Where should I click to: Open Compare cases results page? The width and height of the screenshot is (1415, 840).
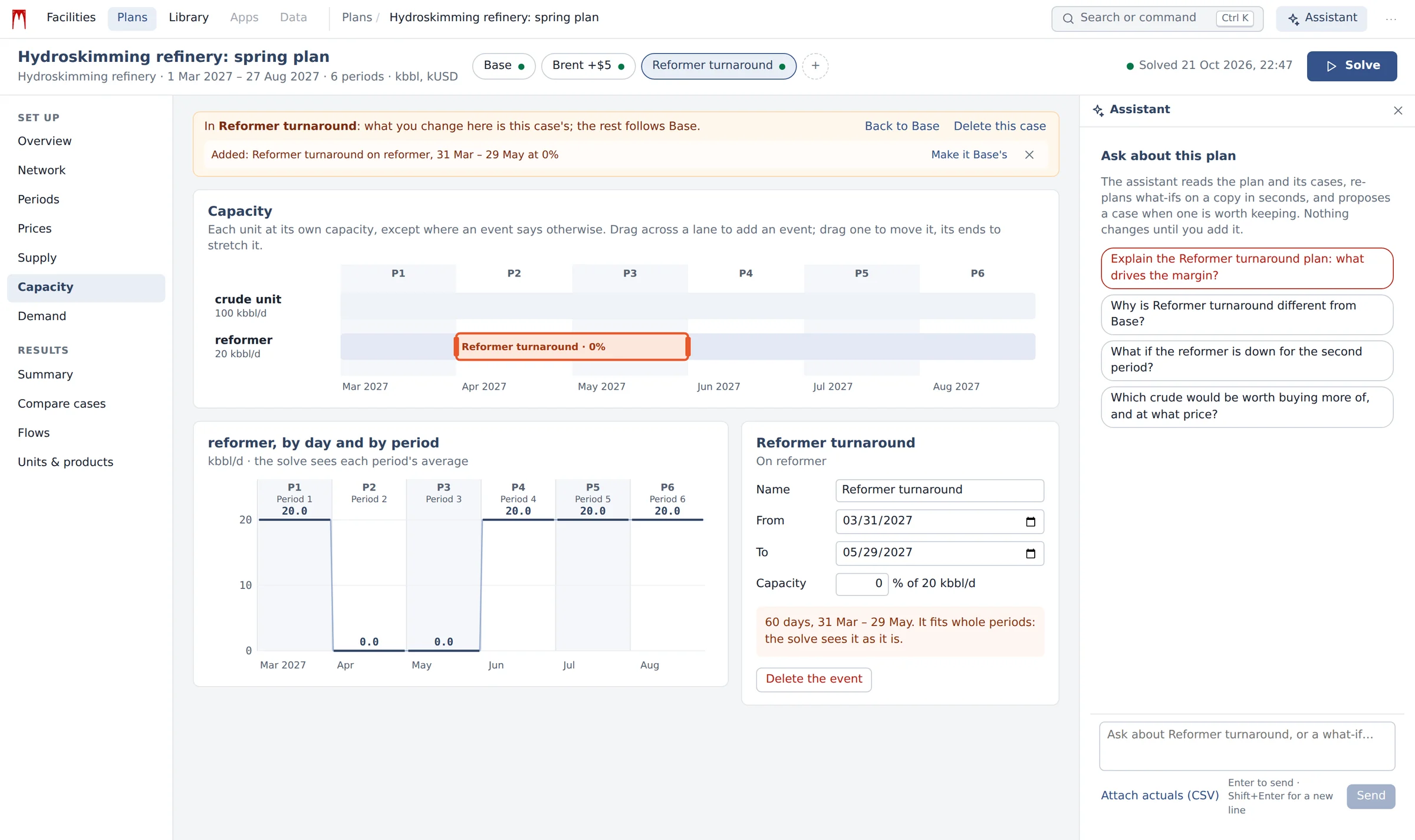tap(86, 404)
